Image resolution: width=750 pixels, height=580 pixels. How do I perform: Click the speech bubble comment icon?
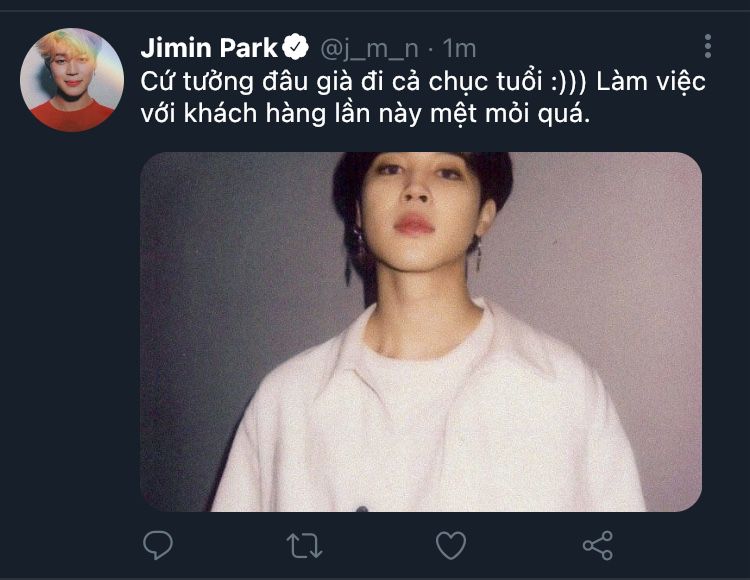click(158, 545)
